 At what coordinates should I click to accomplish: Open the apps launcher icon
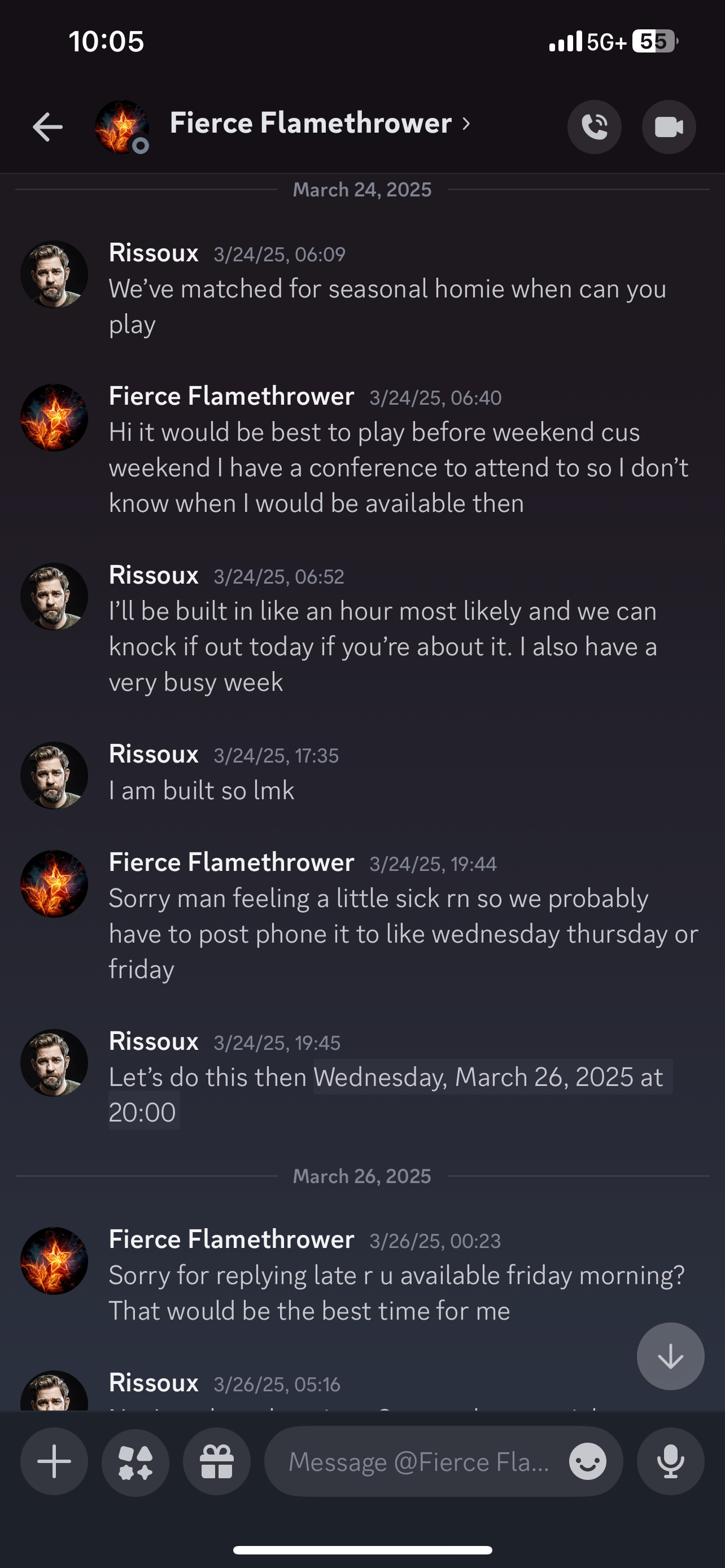click(135, 1461)
